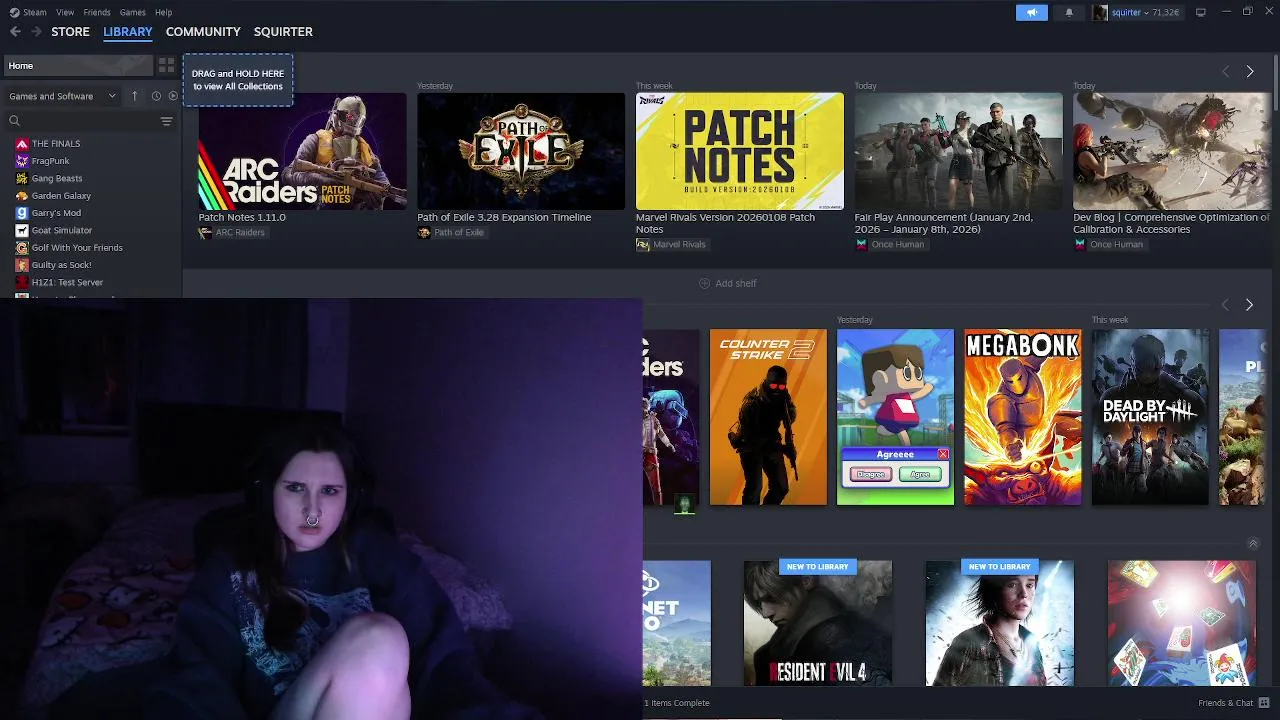This screenshot has width=1280, height=720.
Task: Open the squirter profile avatar
Action: pyautogui.click(x=1100, y=12)
